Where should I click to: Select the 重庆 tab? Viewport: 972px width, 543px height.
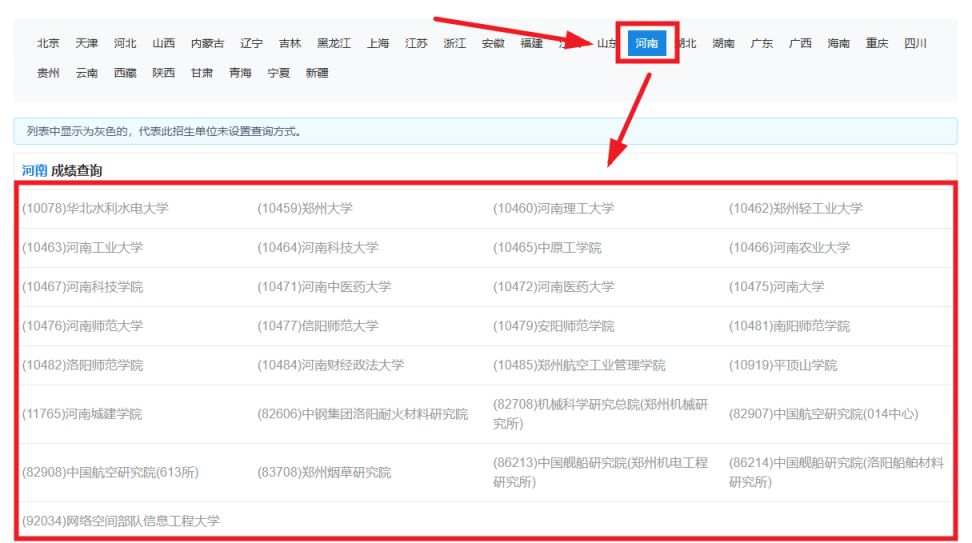point(878,43)
